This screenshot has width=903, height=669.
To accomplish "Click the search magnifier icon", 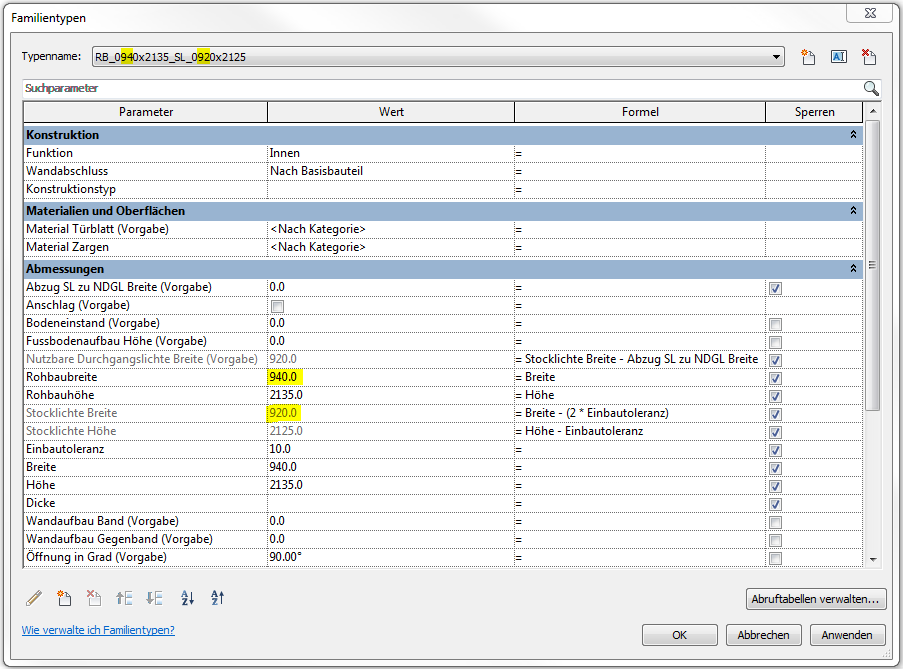I will click(871, 88).
